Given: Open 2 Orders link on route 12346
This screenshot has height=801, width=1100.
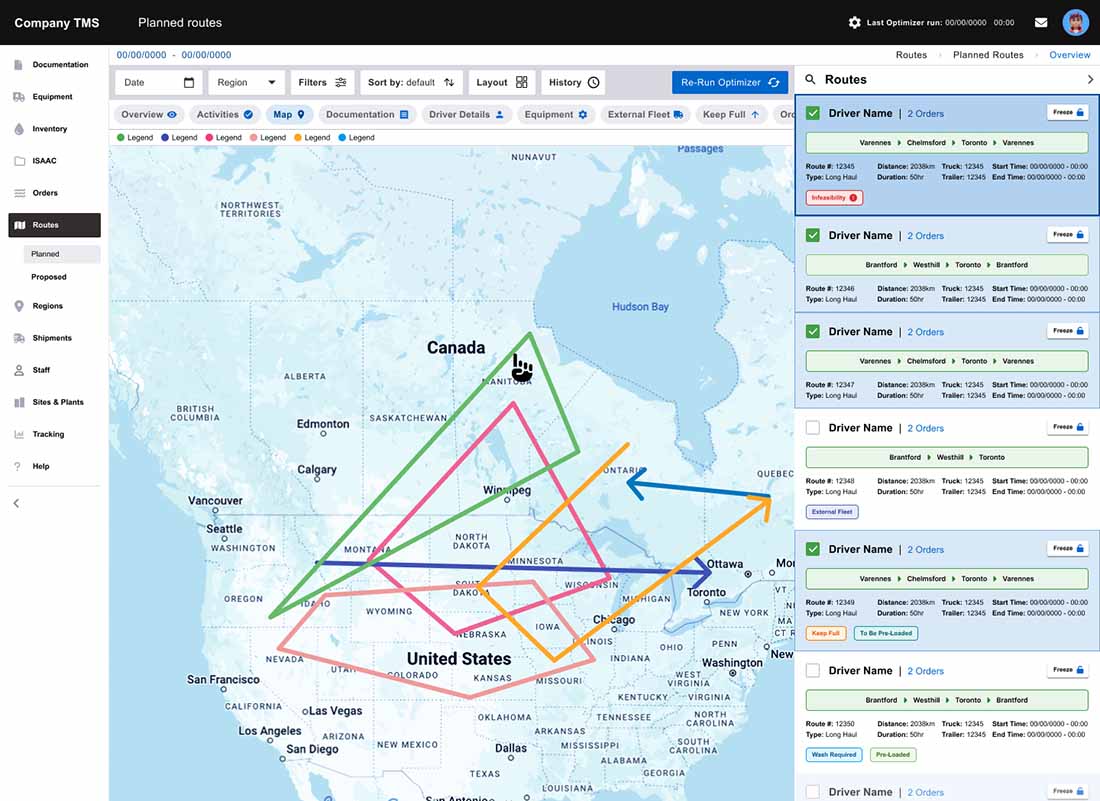Looking at the screenshot, I should (x=925, y=236).
